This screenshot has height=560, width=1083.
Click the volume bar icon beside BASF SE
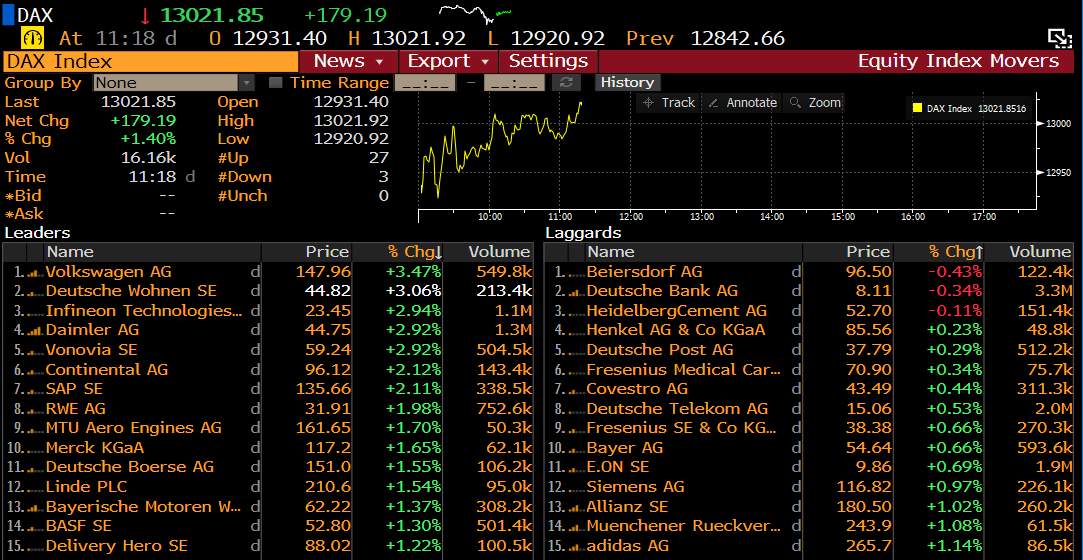point(35,527)
